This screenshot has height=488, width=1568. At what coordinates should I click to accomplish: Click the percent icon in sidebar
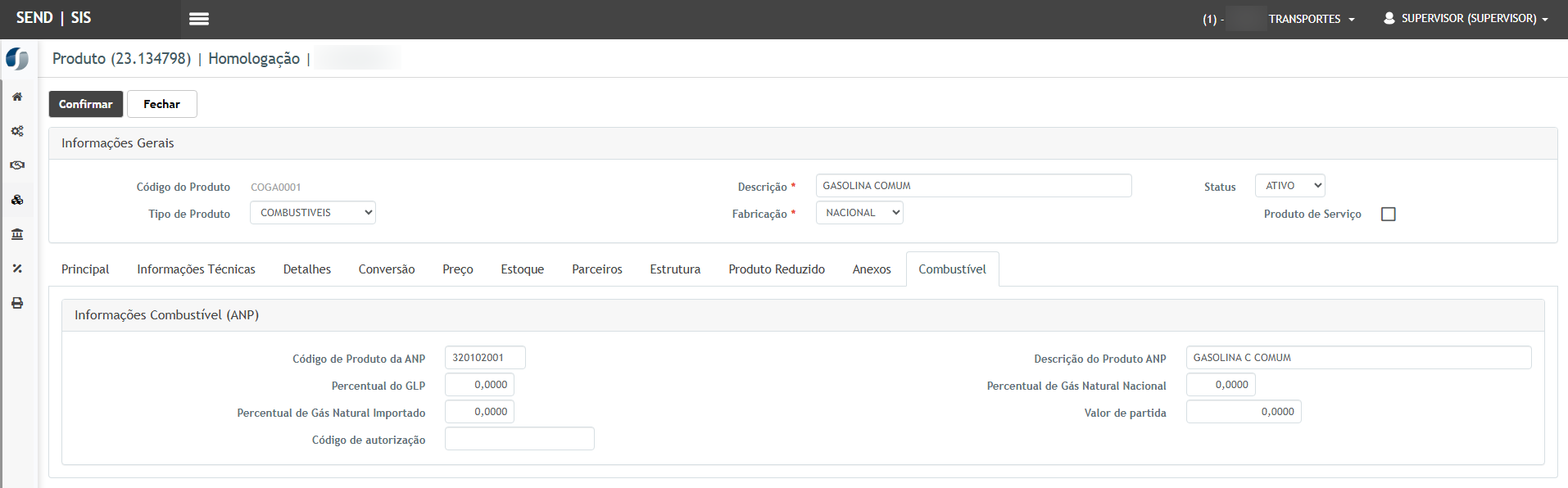[x=17, y=269]
